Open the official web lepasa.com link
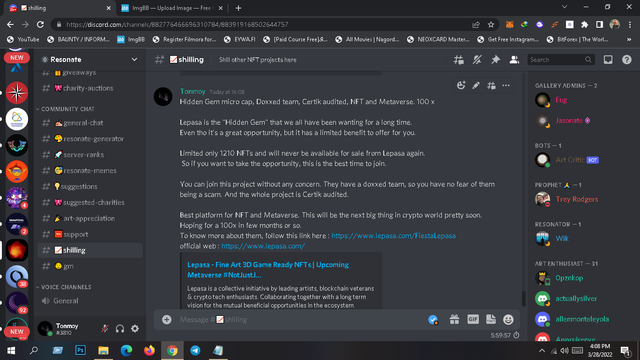640x360 pixels. (x=263, y=246)
